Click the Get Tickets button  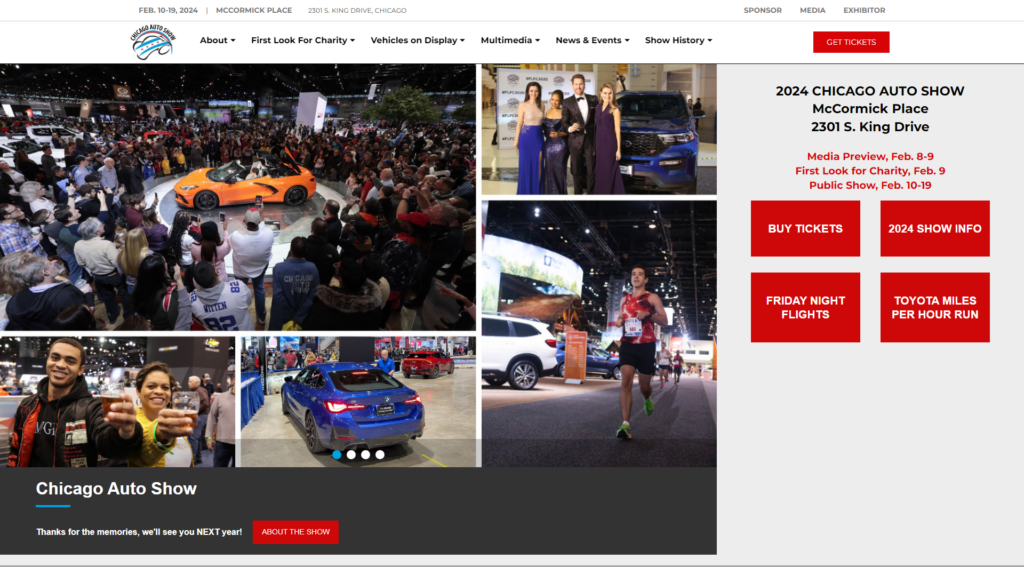pos(851,42)
